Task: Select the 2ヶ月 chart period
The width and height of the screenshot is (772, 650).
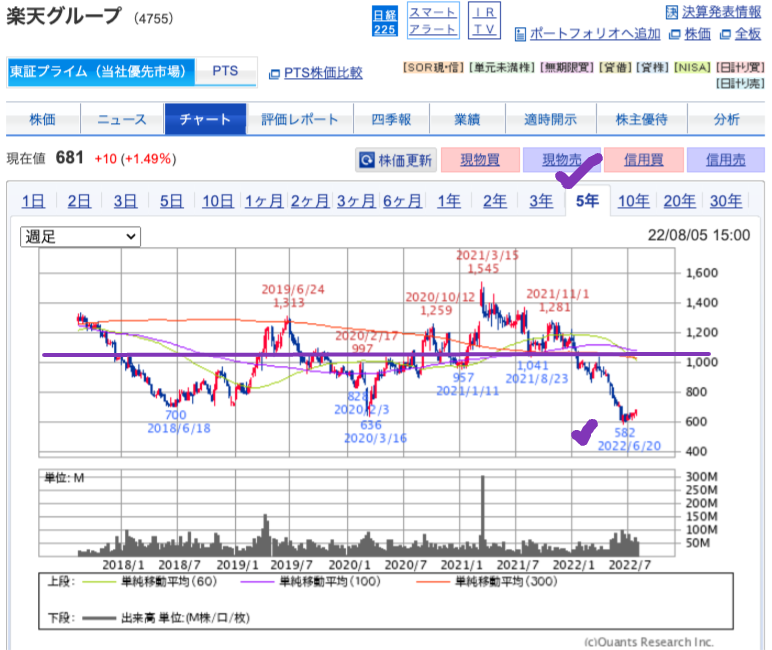Action: 310,201
